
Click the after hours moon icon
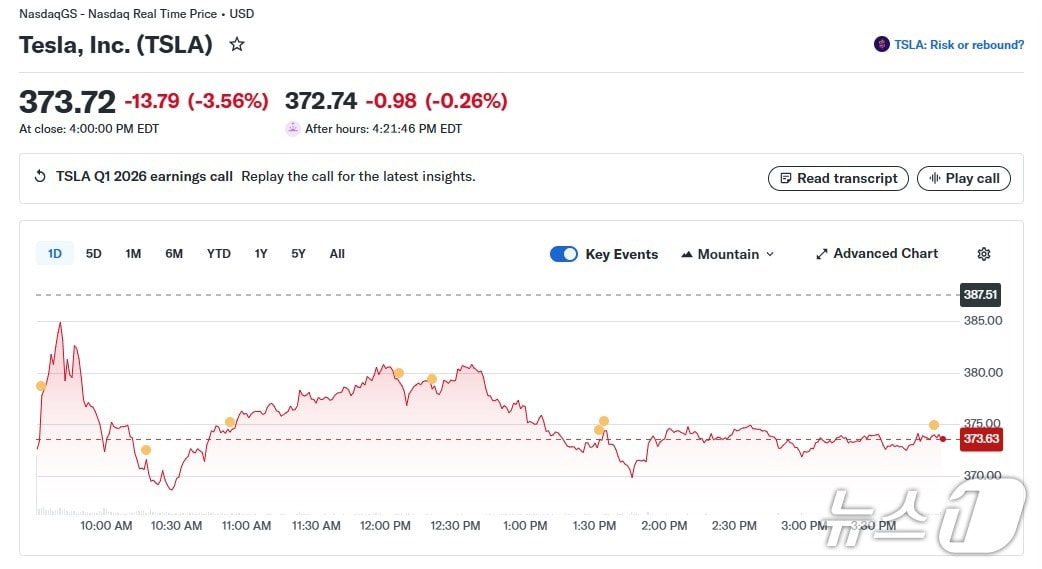[x=292, y=129]
